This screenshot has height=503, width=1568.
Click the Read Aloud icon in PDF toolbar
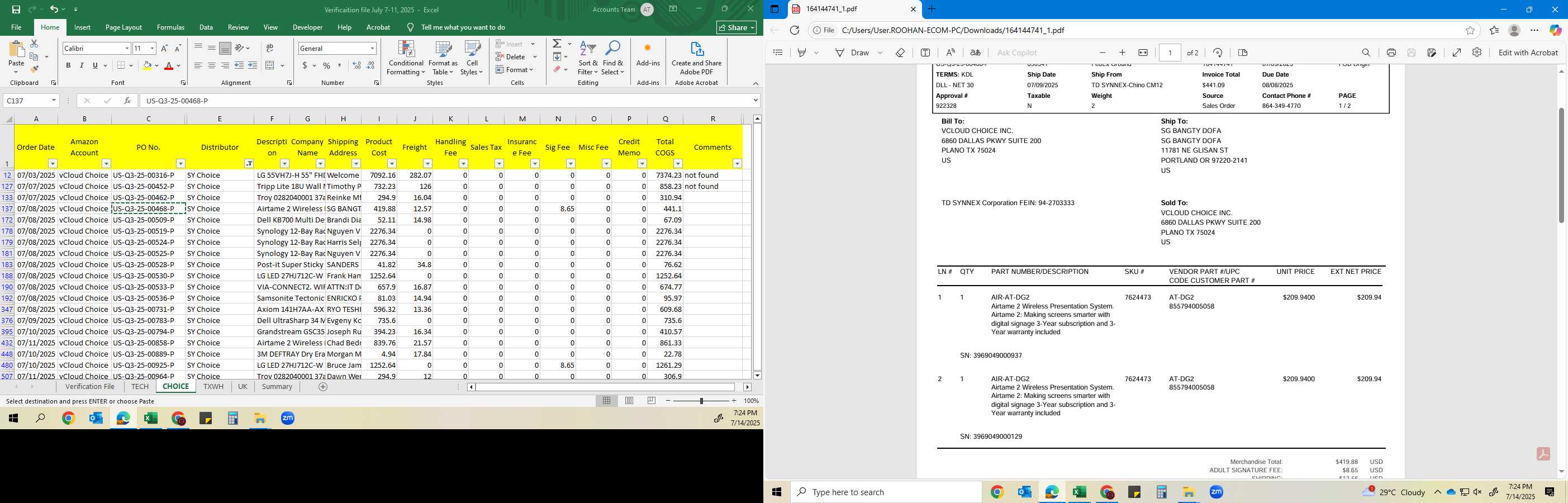tap(951, 53)
